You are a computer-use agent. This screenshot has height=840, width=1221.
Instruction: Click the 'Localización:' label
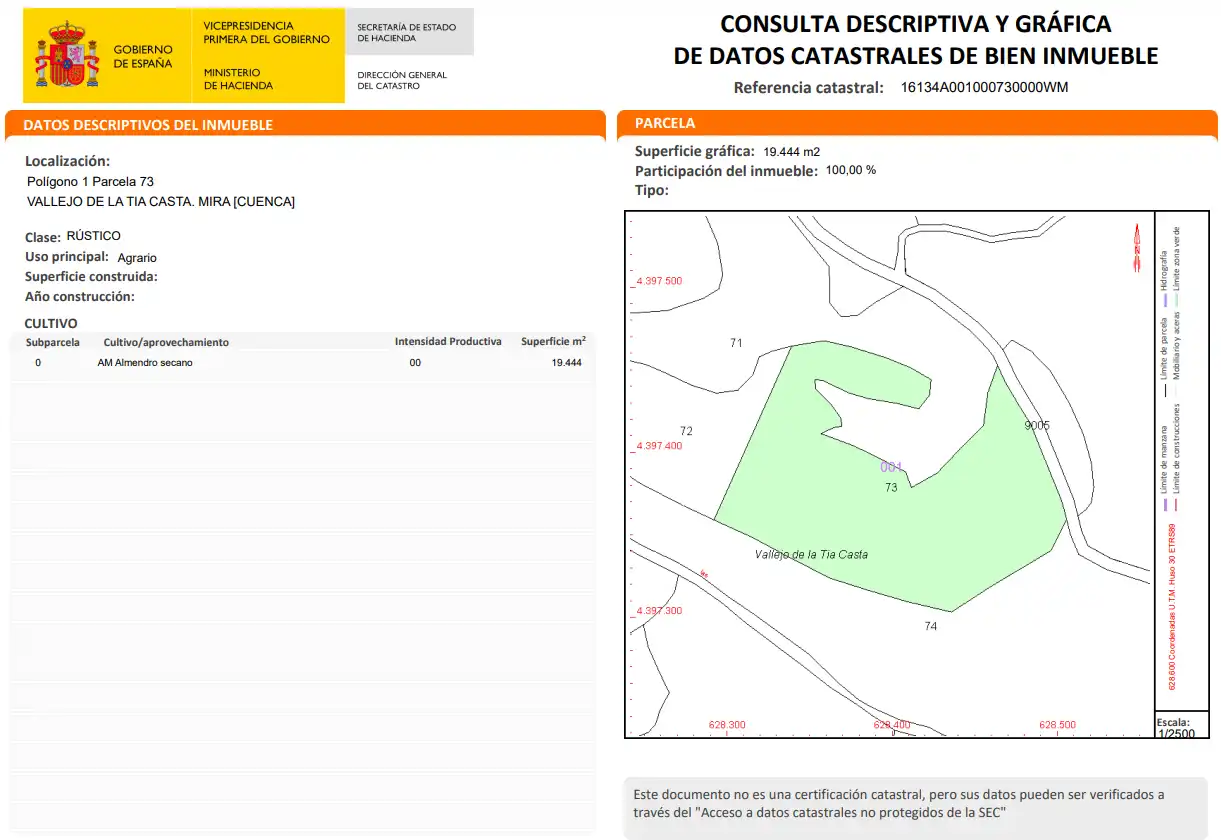click(x=67, y=161)
